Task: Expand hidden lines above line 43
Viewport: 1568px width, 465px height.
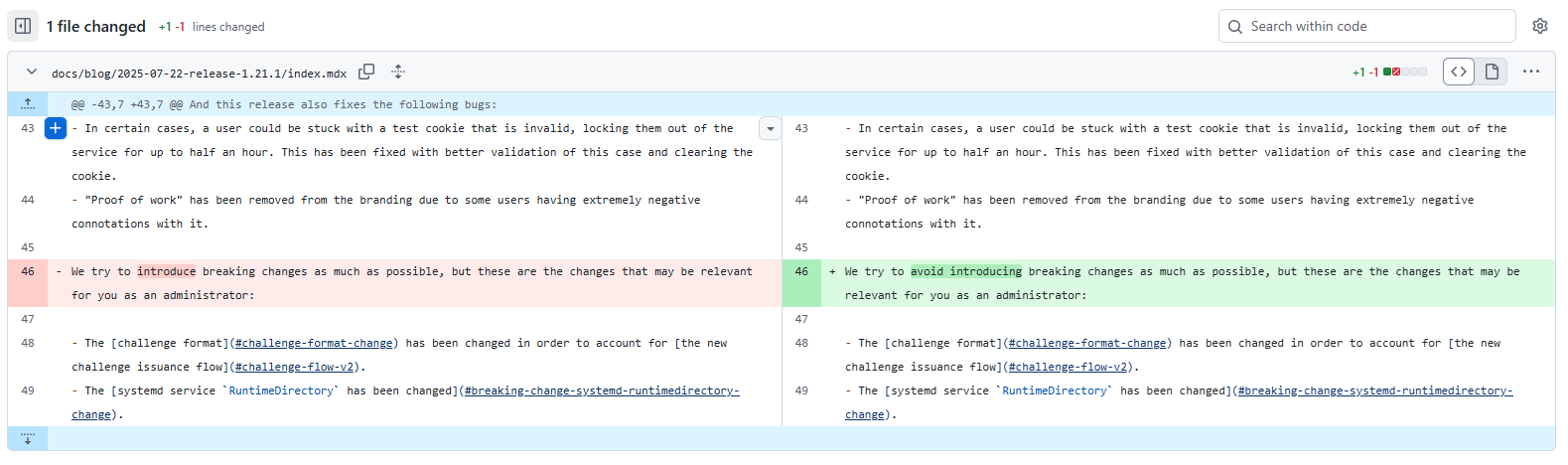Action: [x=28, y=104]
